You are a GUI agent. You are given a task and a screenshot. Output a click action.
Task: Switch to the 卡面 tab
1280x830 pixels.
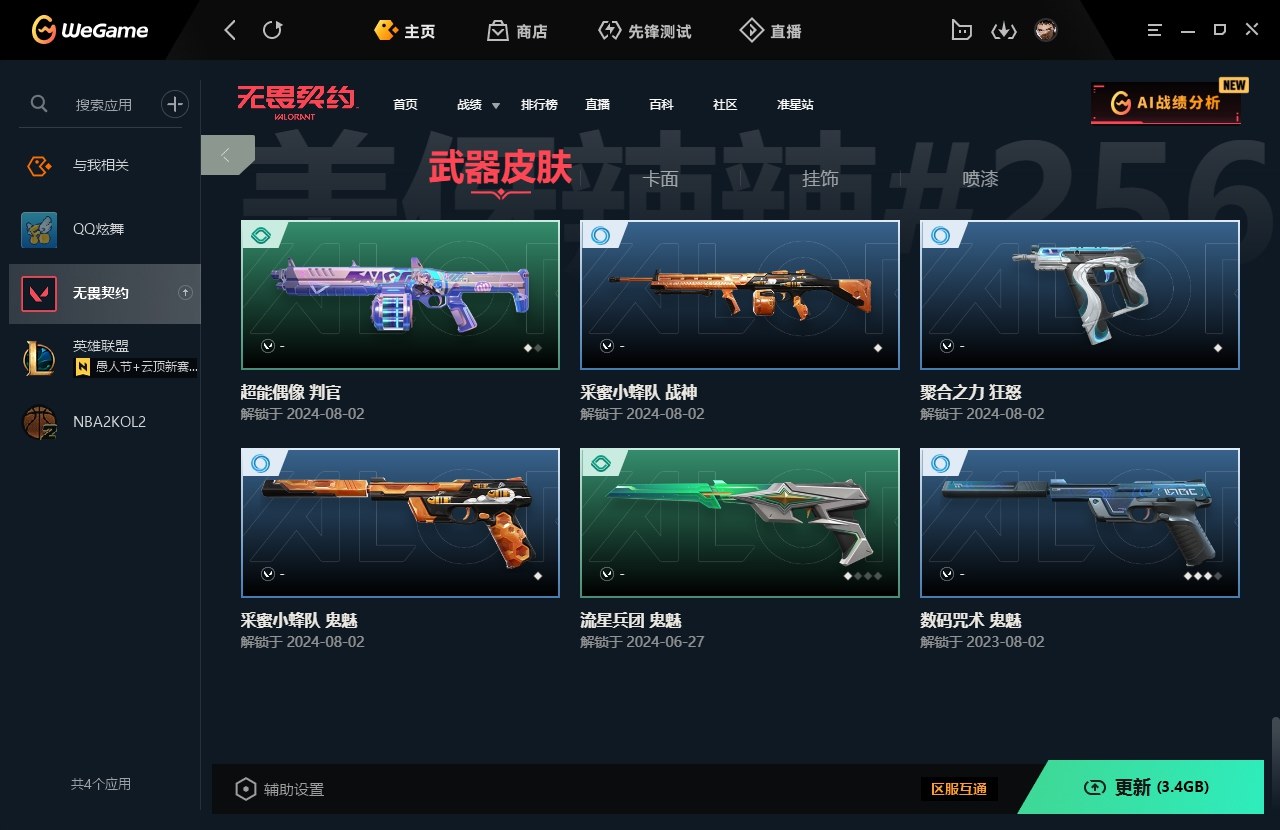coord(660,179)
